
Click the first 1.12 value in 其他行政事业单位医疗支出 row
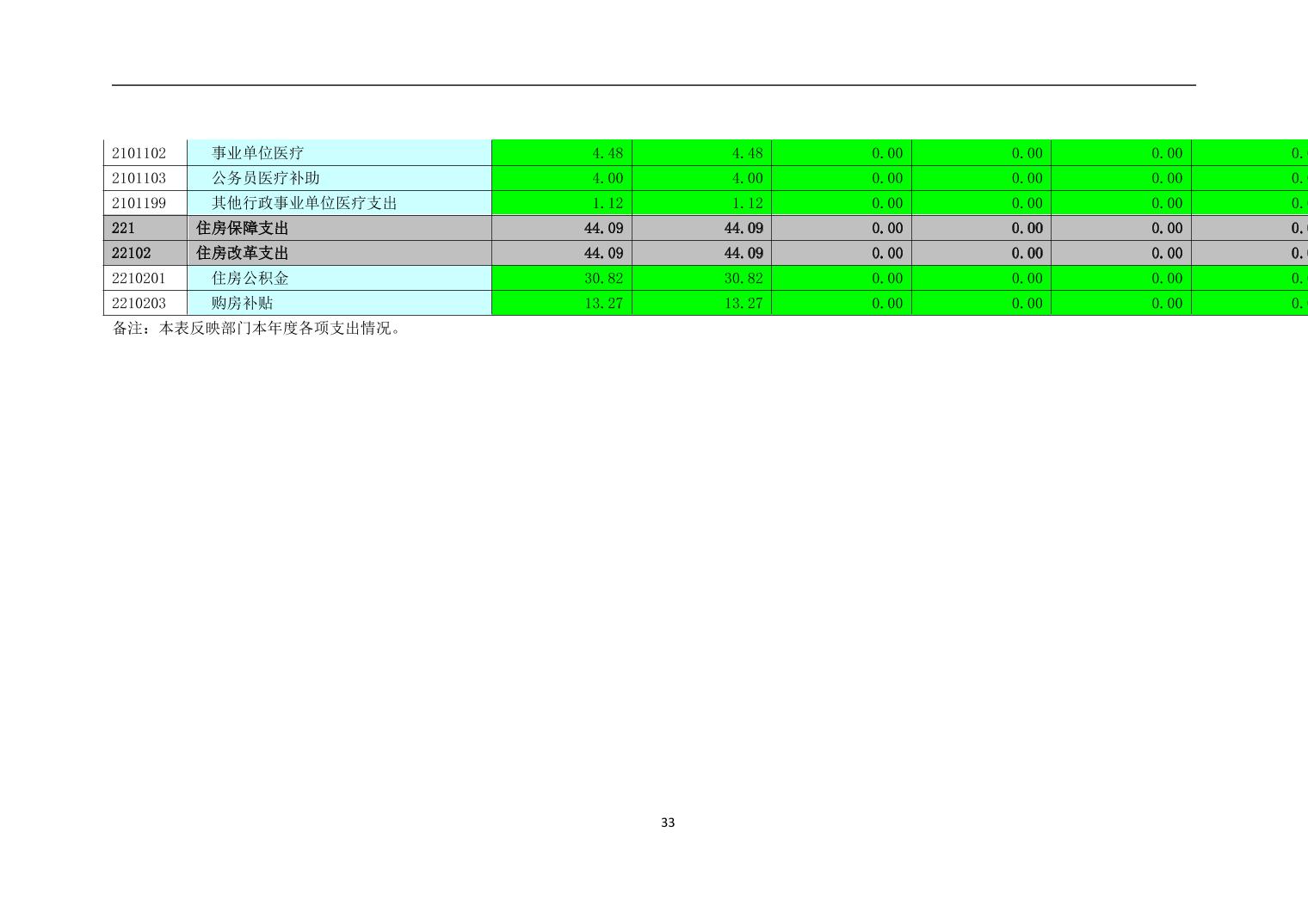point(608,203)
